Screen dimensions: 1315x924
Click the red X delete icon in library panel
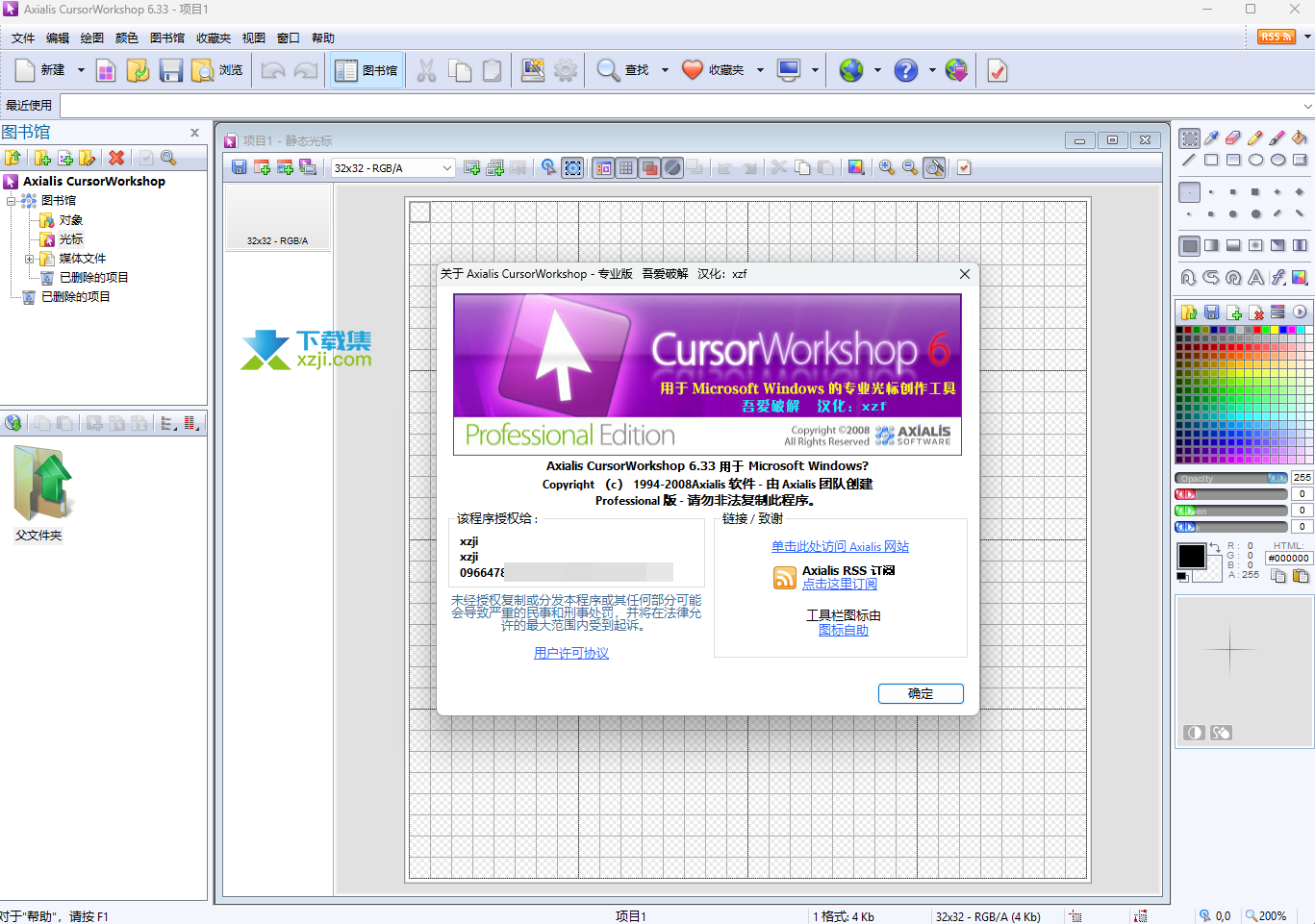pyautogui.click(x=116, y=158)
